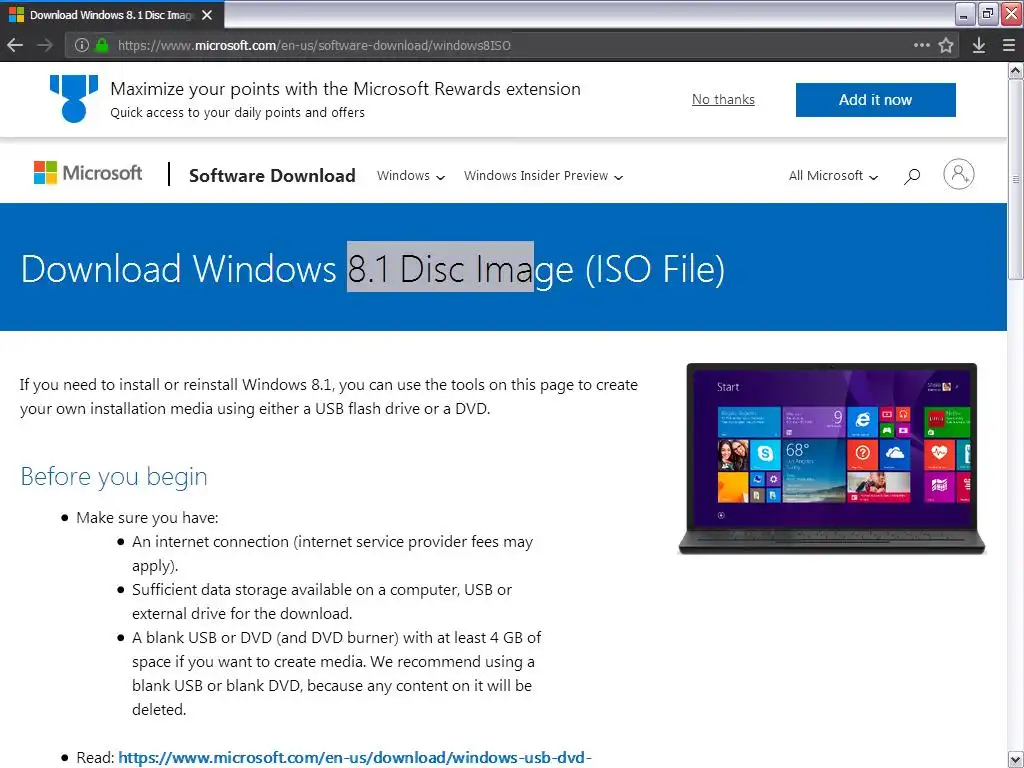Click the sign-in account avatar icon

[959, 174]
